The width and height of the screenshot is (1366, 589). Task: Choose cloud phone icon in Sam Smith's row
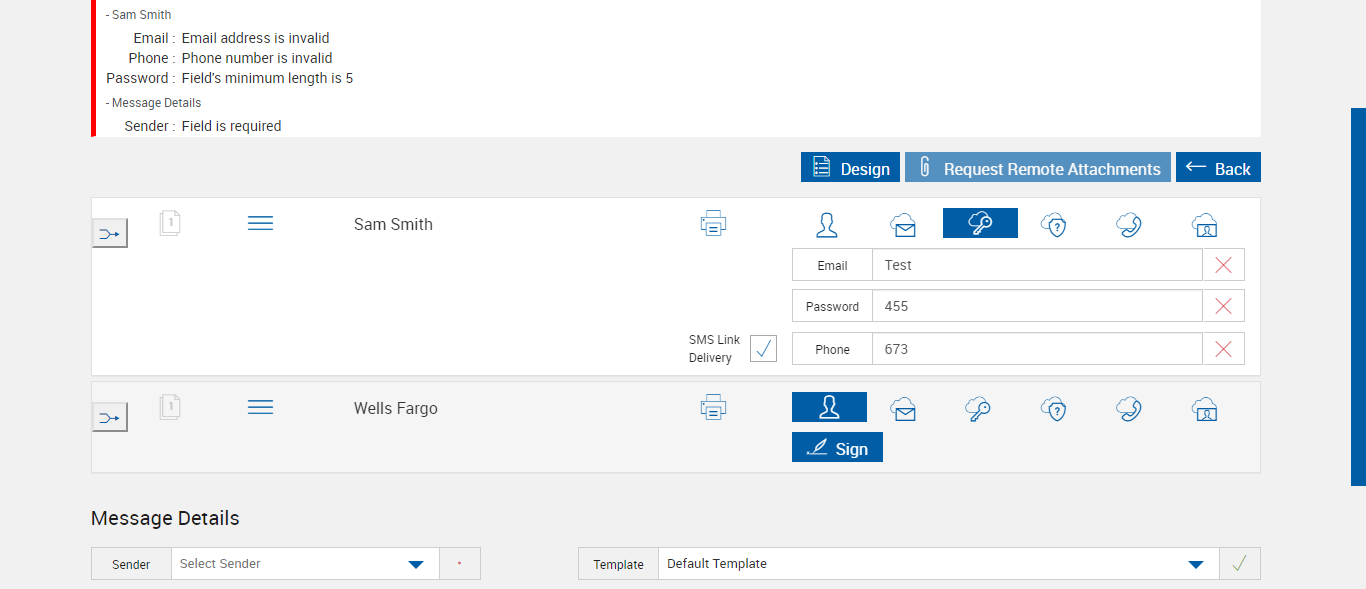[x=1129, y=224]
